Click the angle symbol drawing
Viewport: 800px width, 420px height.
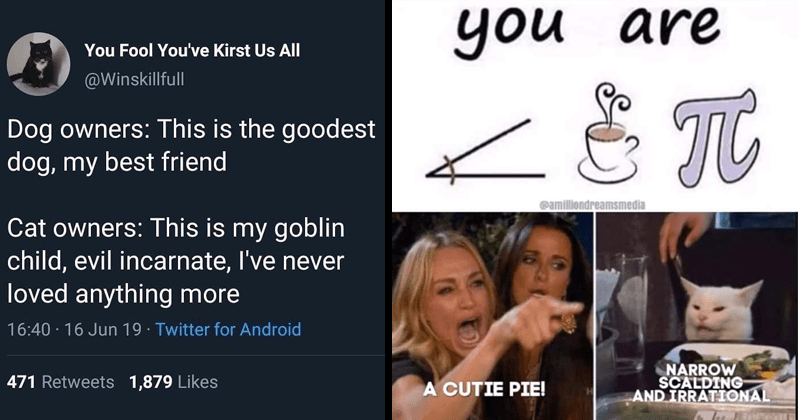pyautogui.click(x=485, y=152)
